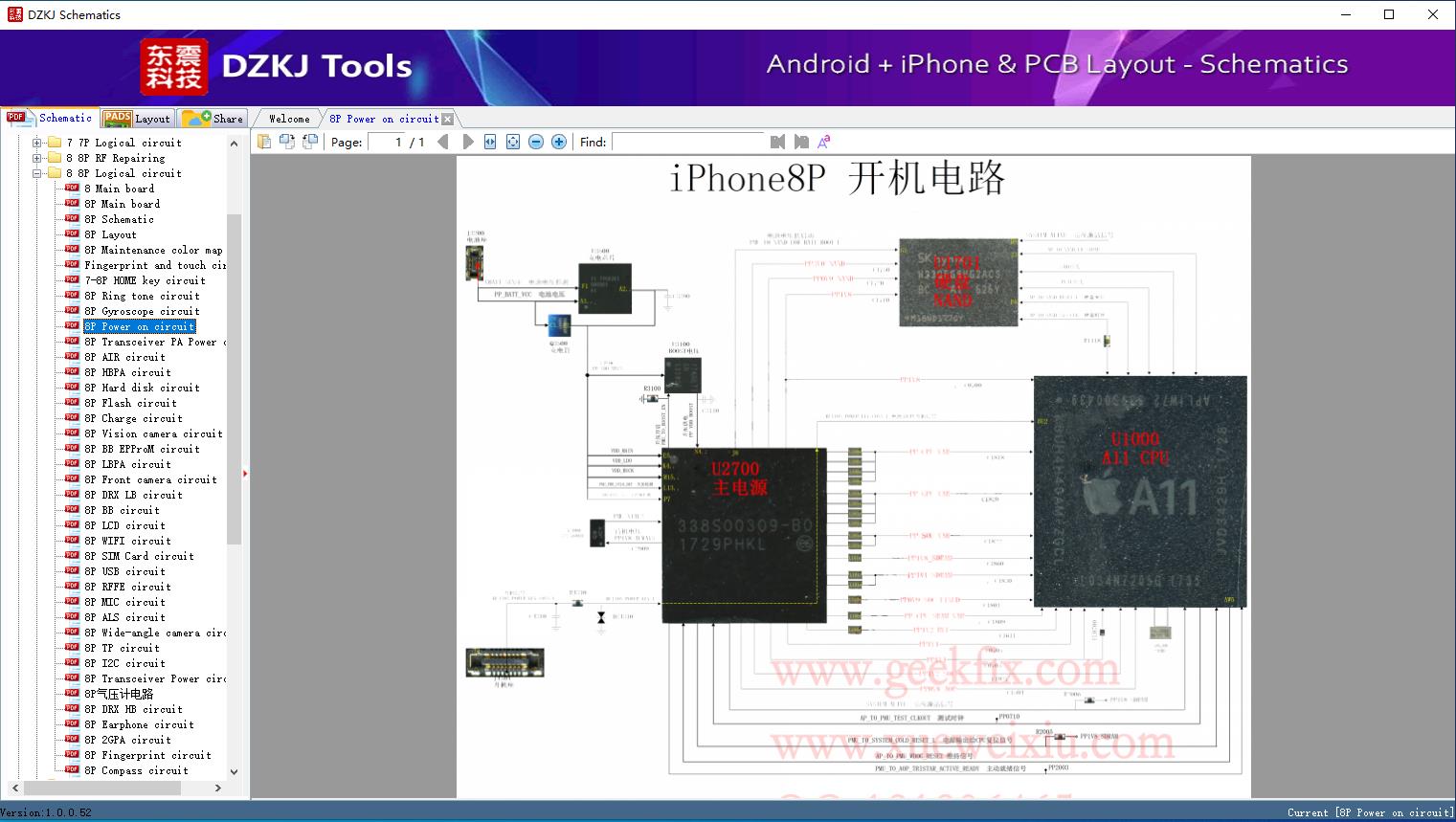Click tree scrollbar up arrow
Image resolution: width=1456 pixels, height=822 pixels.
(x=234, y=144)
